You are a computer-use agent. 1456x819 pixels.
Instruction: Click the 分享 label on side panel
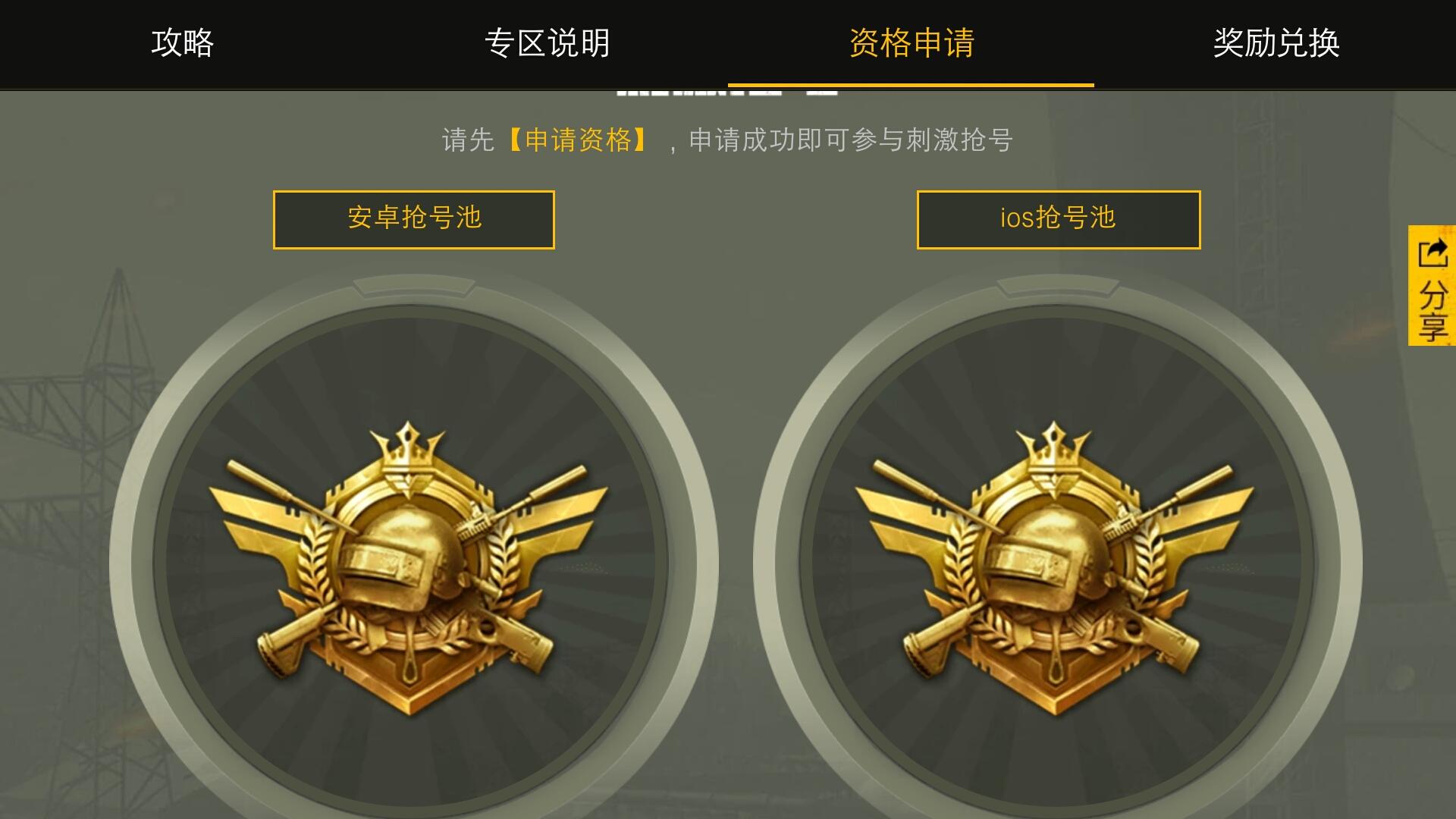point(1432,311)
